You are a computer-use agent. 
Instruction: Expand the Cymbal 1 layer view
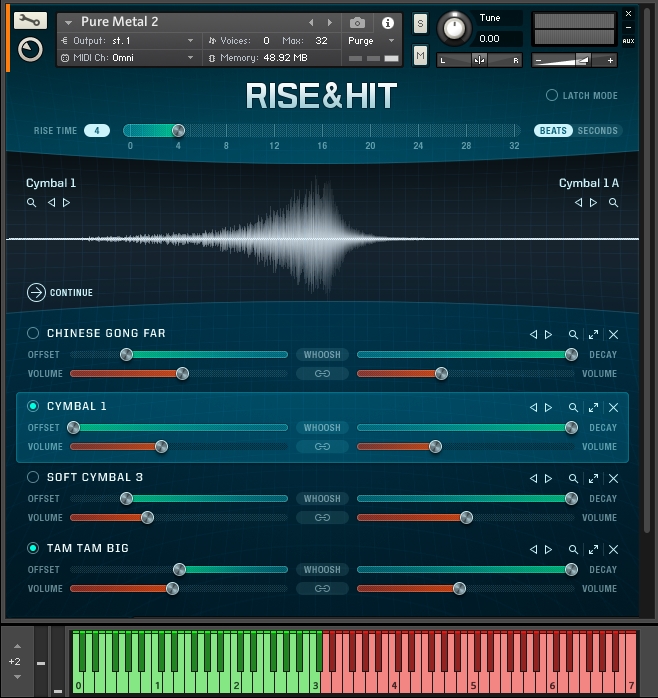(x=593, y=407)
